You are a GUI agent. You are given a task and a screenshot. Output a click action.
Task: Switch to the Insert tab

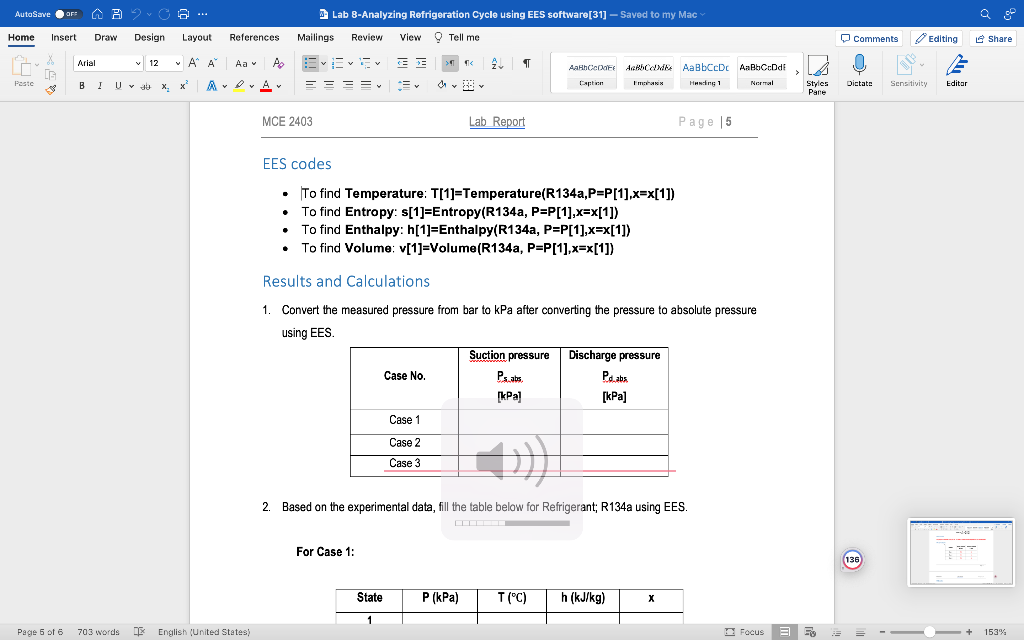coord(63,37)
